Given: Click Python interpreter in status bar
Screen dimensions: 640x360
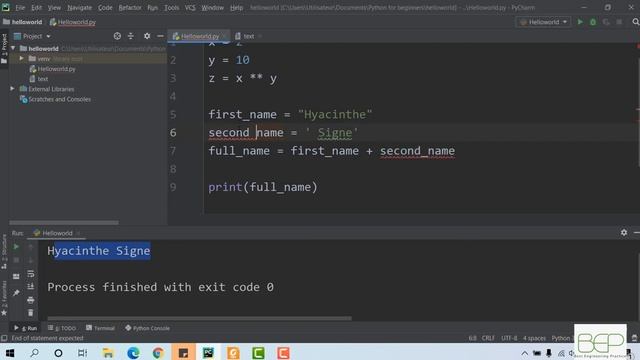Looking at the screenshot, I should [x=562, y=338].
